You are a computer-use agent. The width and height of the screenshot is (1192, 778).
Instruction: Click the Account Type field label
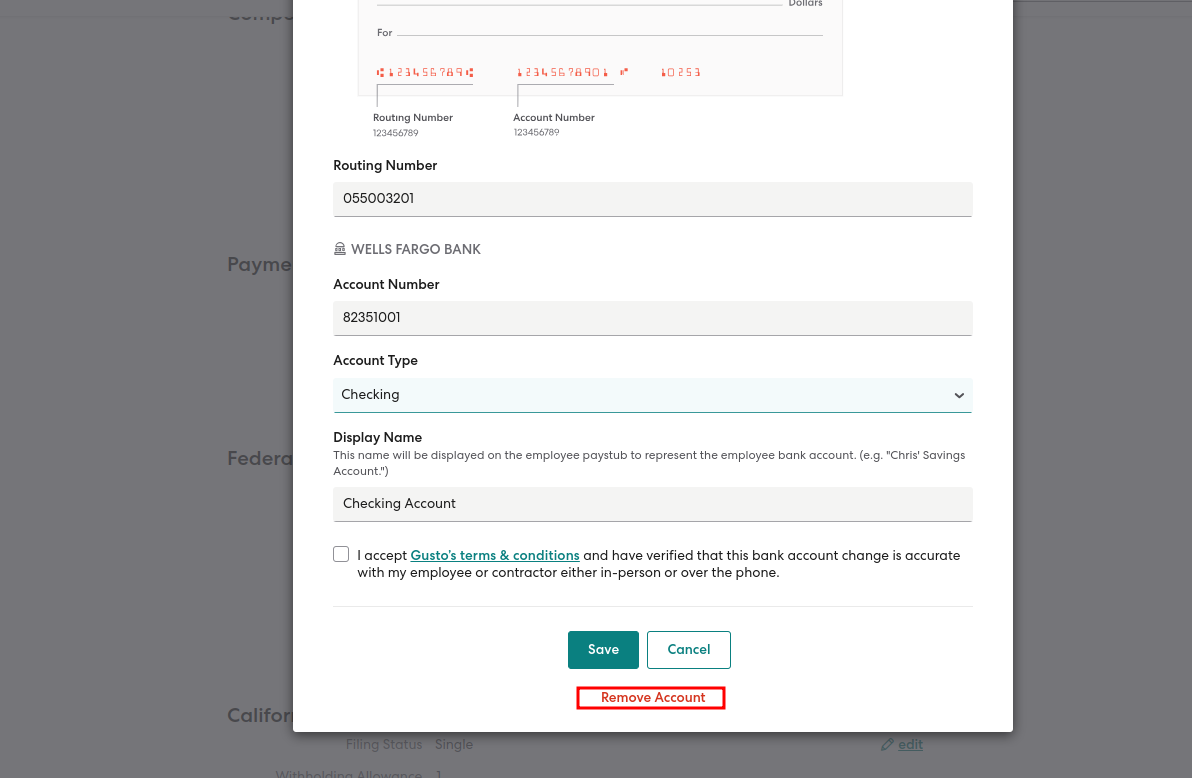pos(376,360)
